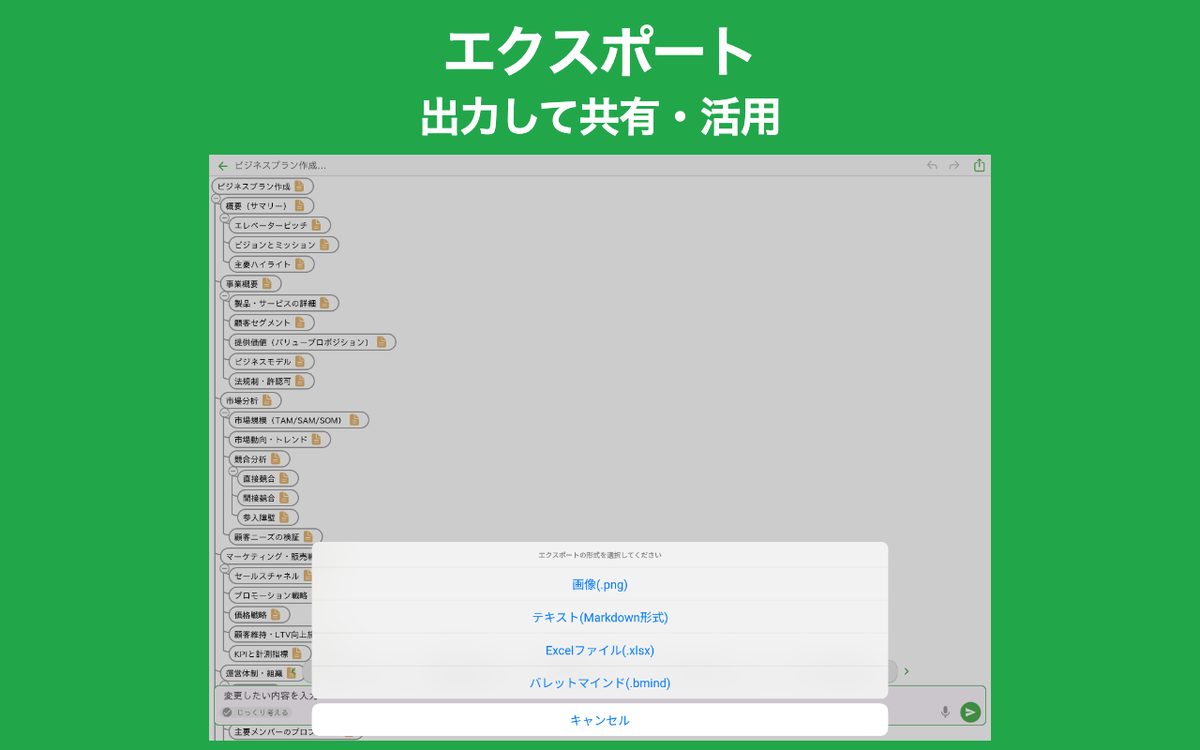The width and height of the screenshot is (1200, 750).
Task: Open note icon on 主要ハイライト node
Action: 300,264
